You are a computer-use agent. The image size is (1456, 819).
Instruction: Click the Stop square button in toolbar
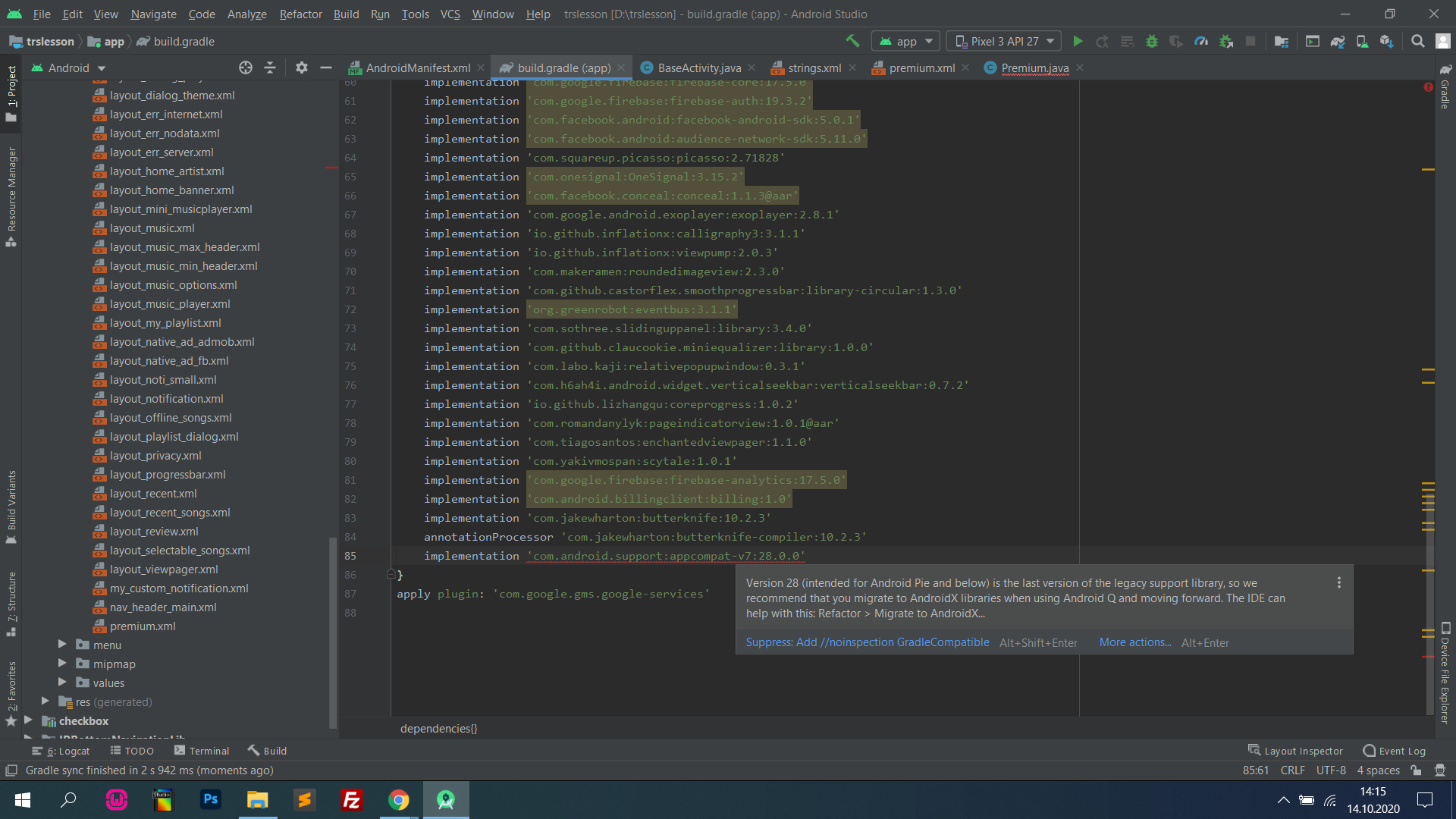coord(1250,41)
